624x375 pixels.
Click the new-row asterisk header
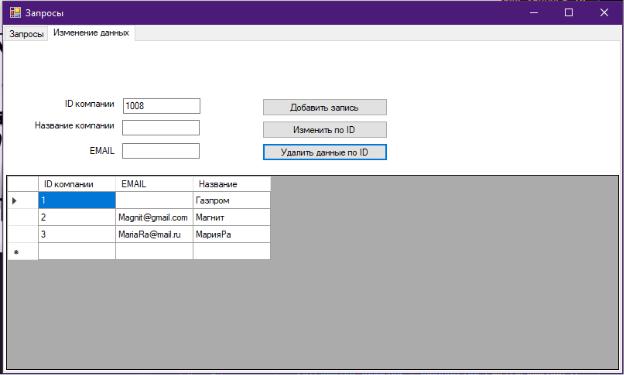pos(23,252)
